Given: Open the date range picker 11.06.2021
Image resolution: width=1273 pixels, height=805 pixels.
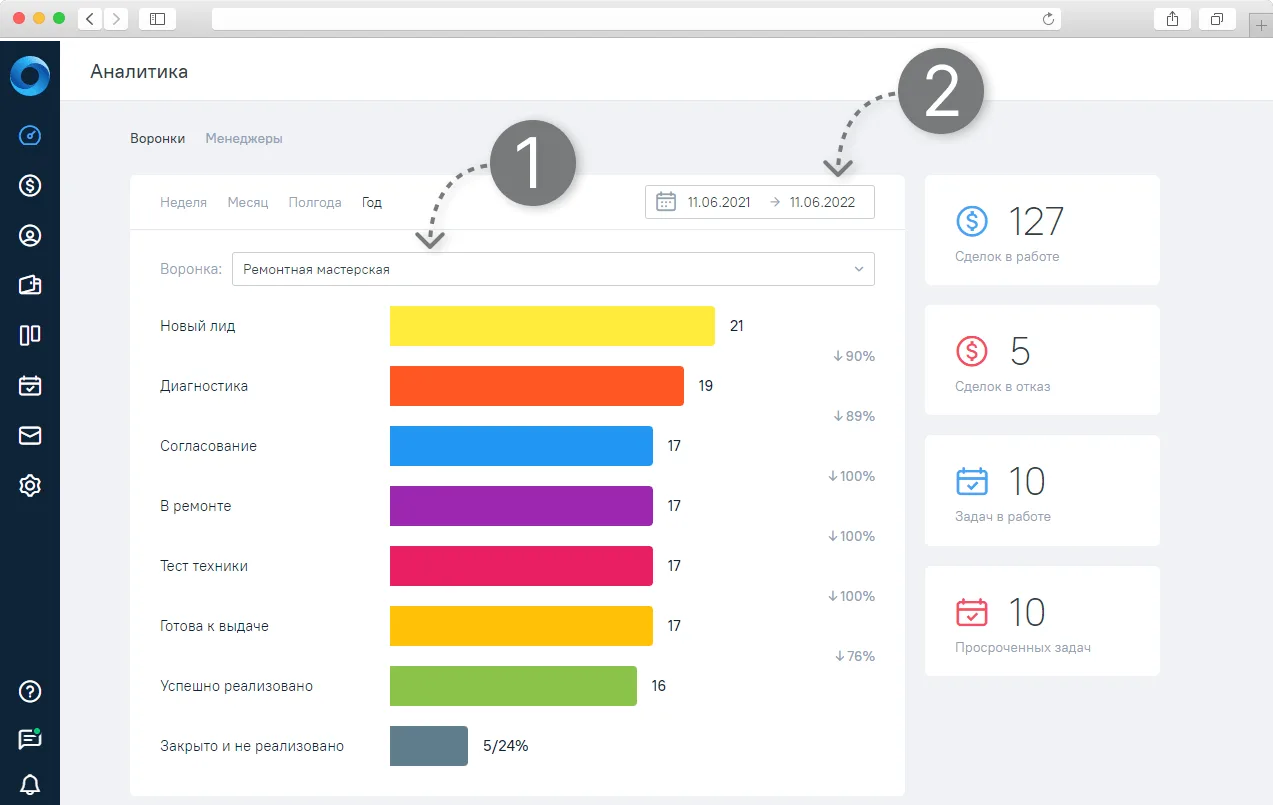Looking at the screenshot, I should click(x=760, y=202).
